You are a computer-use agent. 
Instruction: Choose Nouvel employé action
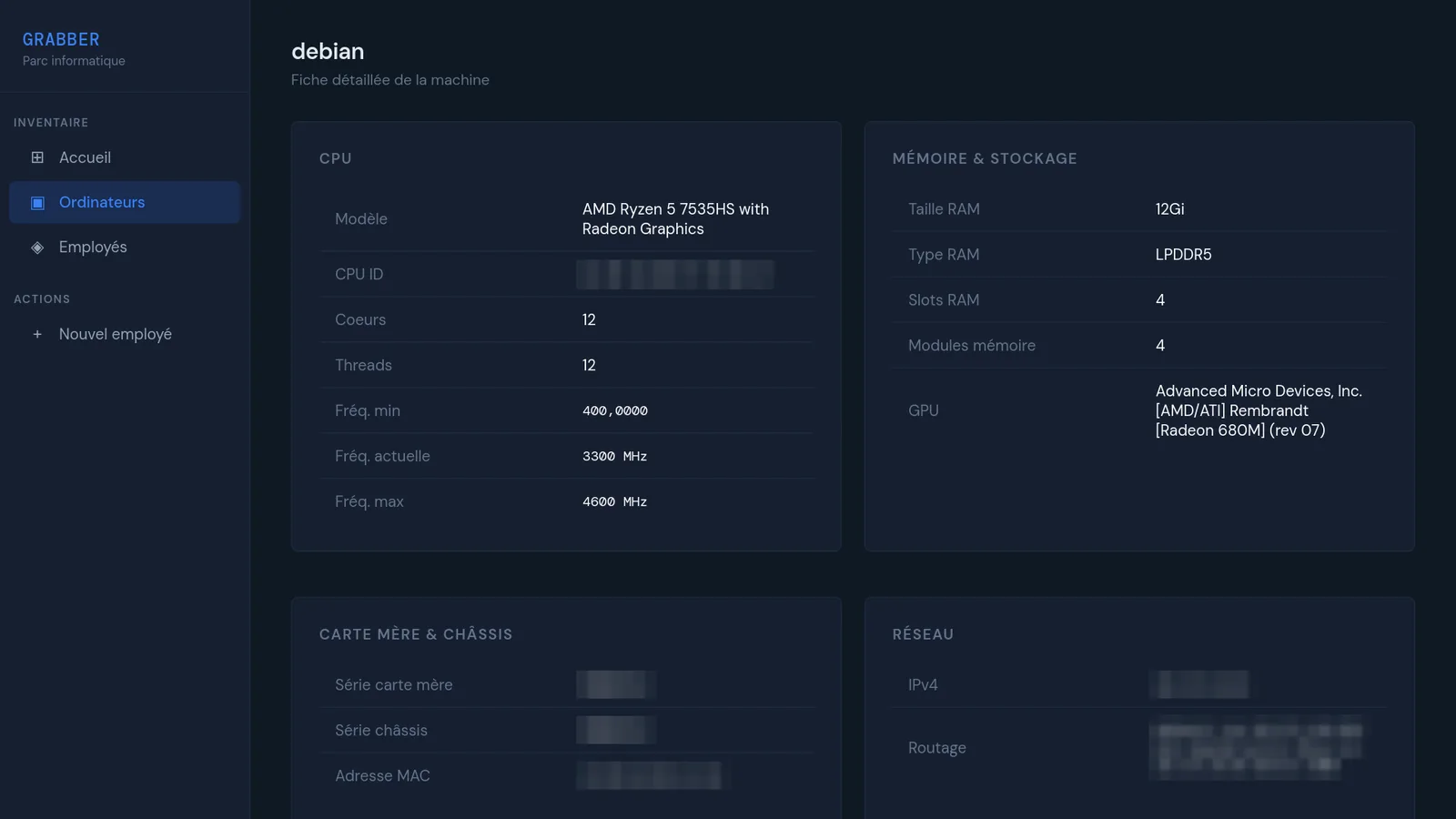(x=125, y=334)
